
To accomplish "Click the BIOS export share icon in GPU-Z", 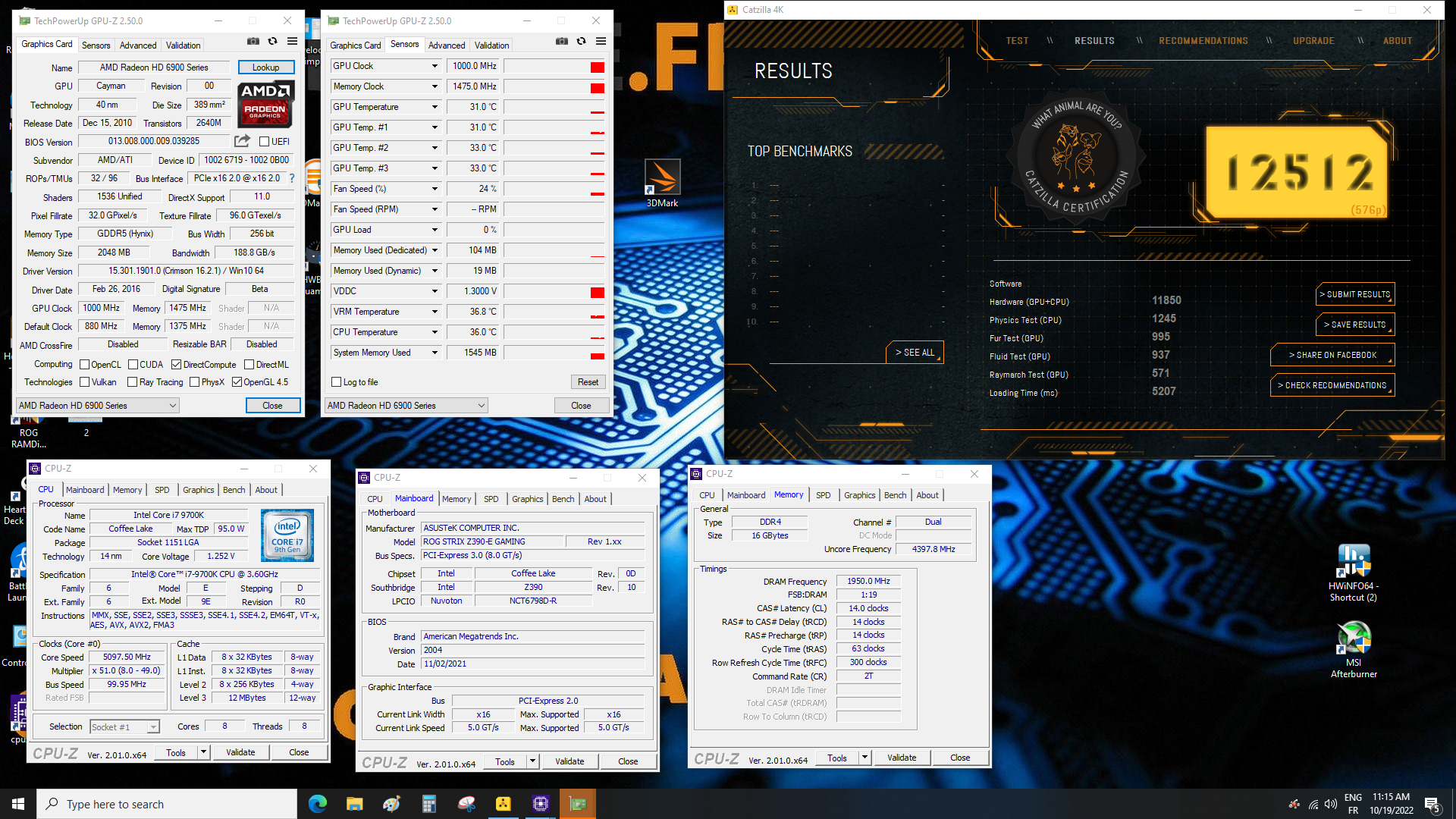I will tap(242, 141).
